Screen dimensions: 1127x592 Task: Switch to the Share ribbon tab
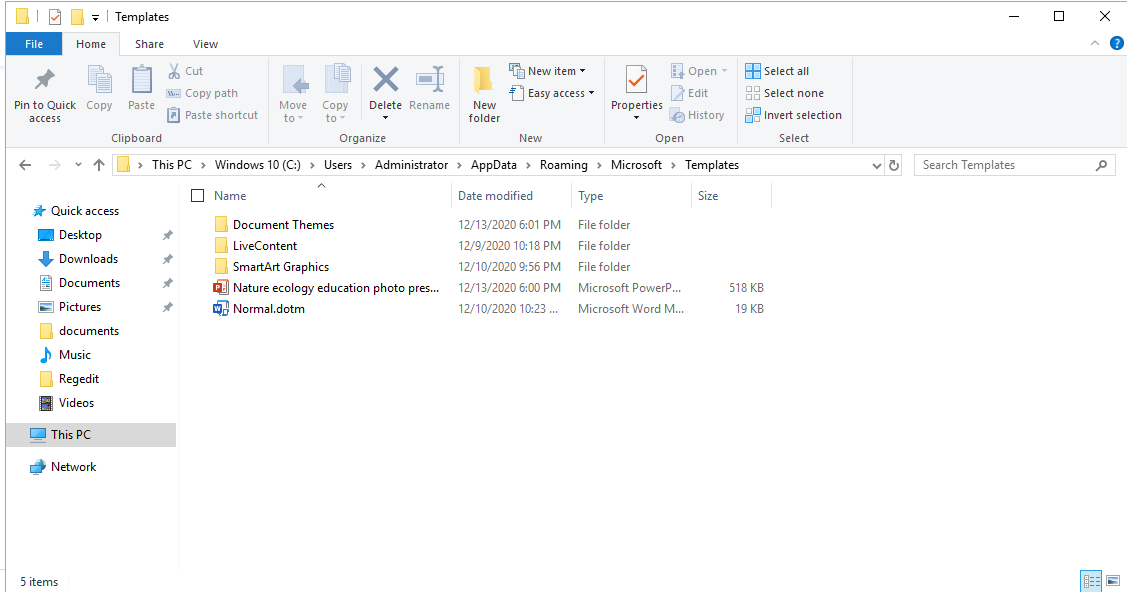click(x=149, y=44)
